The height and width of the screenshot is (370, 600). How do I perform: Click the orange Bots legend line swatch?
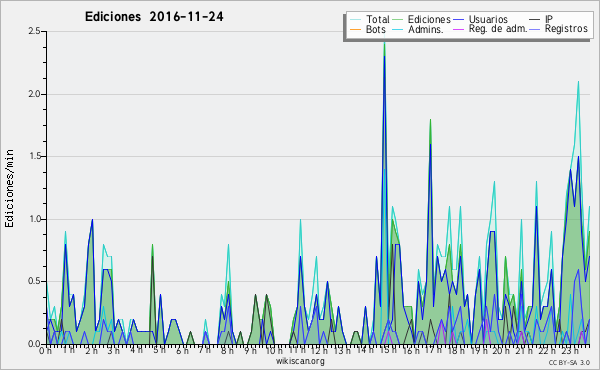[x=355, y=29]
